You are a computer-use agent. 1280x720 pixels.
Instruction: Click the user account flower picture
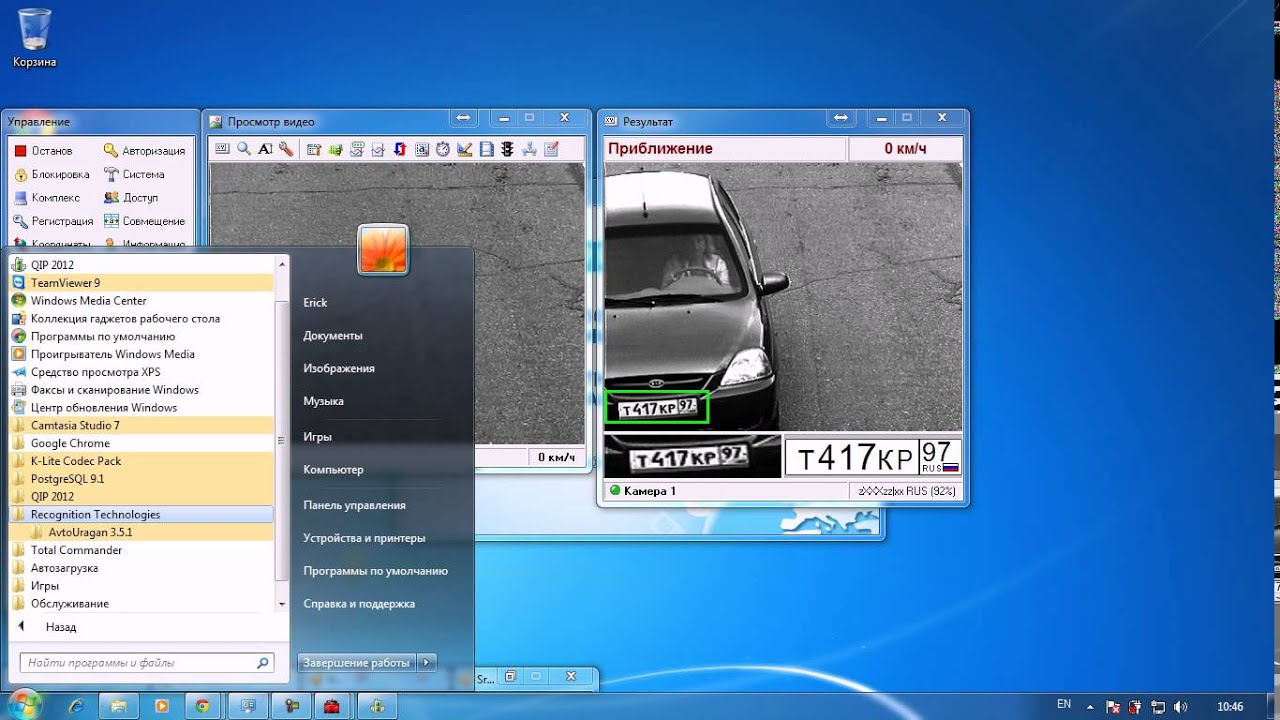click(x=382, y=249)
